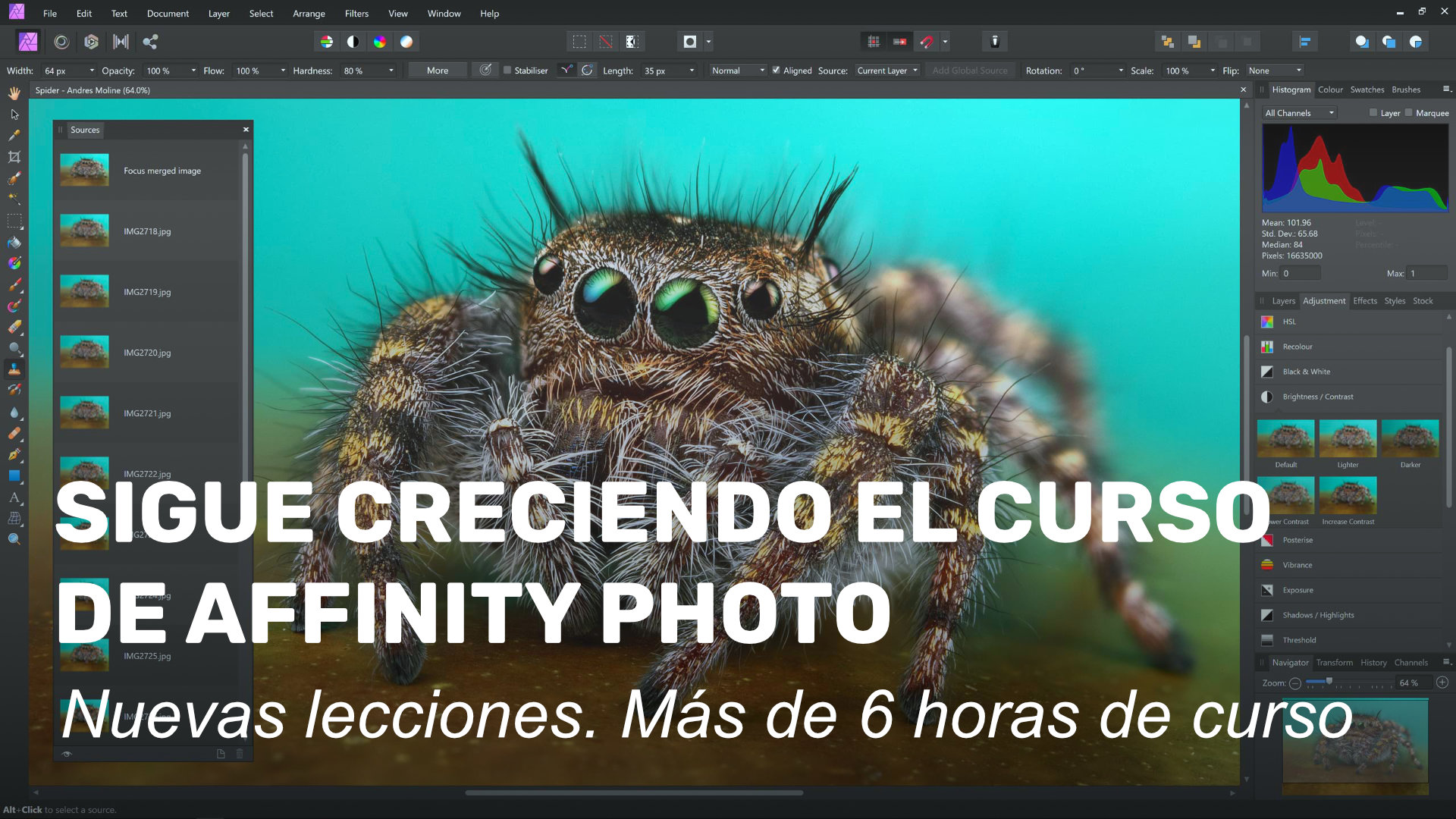Screen dimensions: 1456x819
Task: Select the IMG2719.jpg source thumbnail
Action: tap(84, 292)
